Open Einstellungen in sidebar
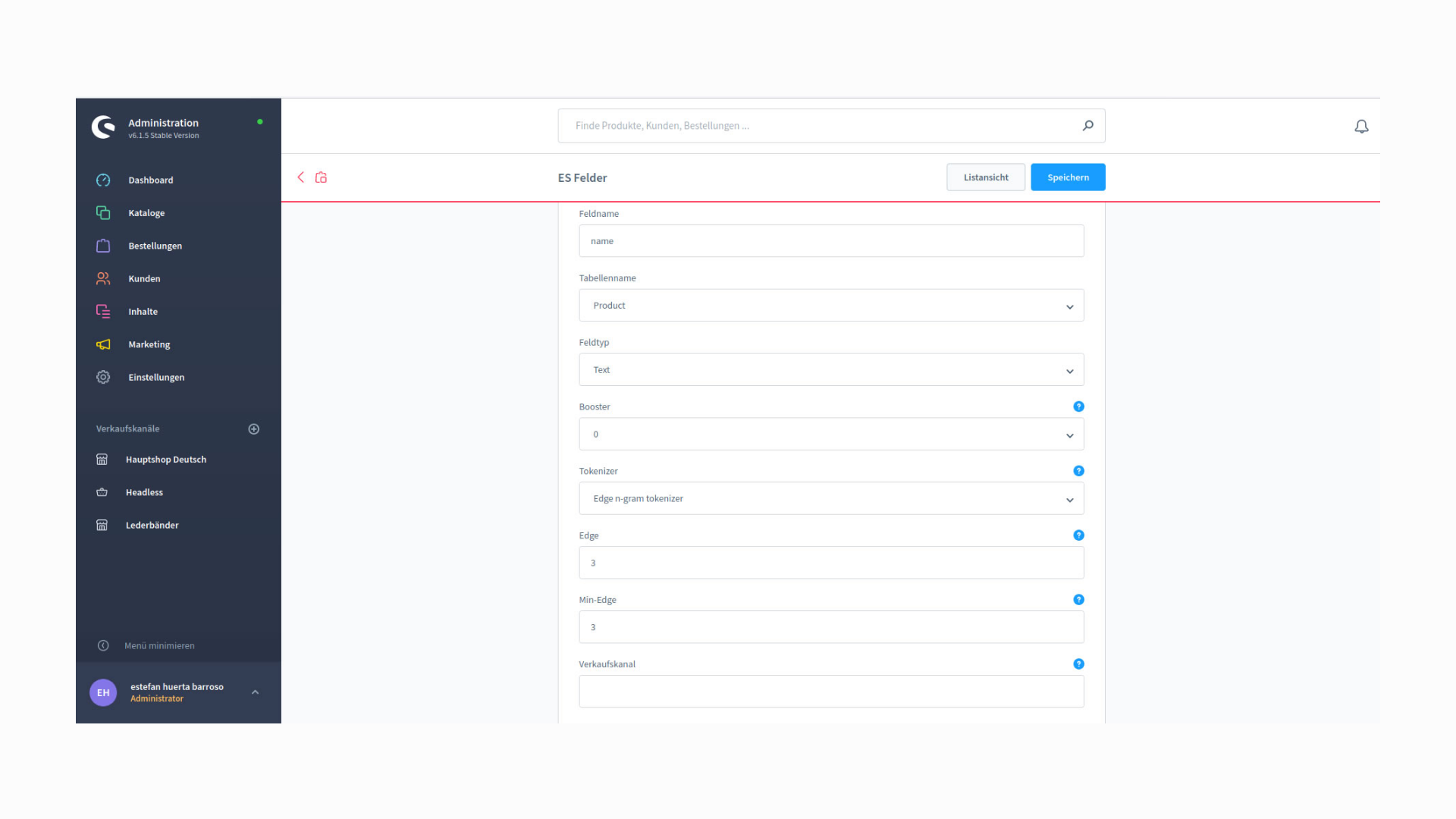Screen dimensions: 1456x819 pyautogui.click(x=156, y=378)
